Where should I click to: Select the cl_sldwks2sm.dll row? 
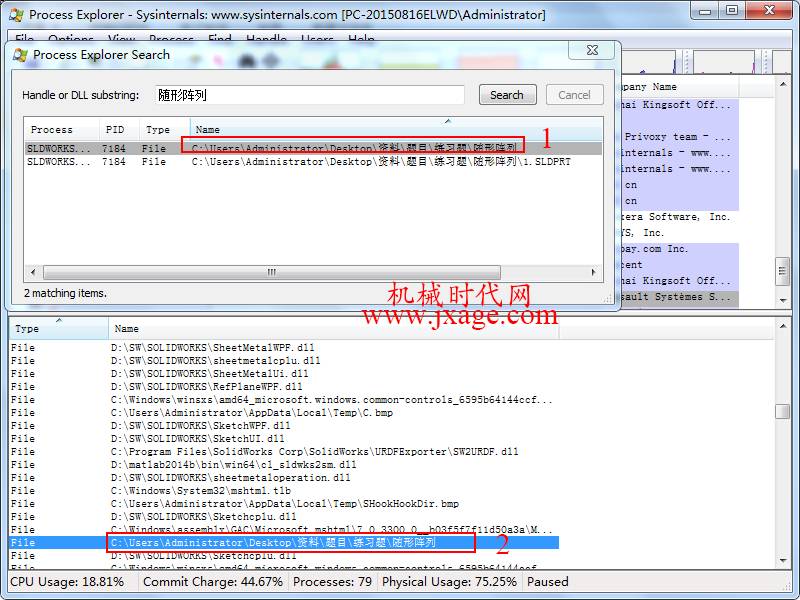pyautogui.click(x=284, y=464)
